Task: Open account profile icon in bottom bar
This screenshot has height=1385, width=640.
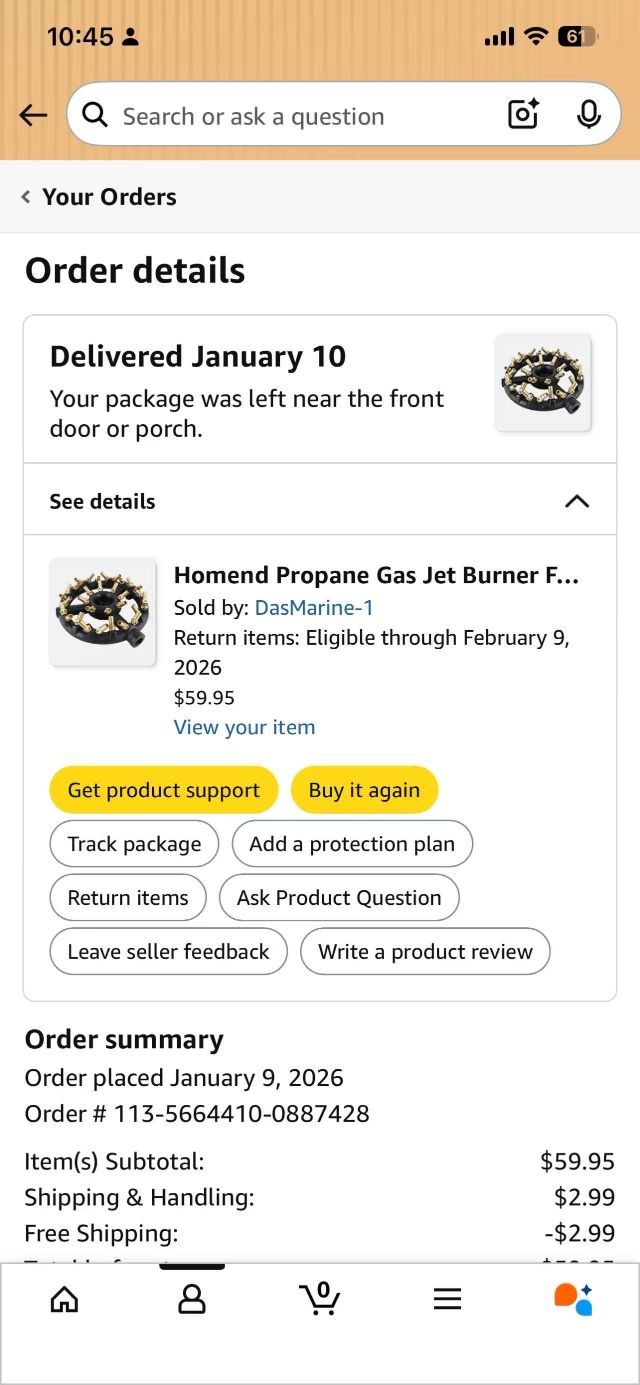Action: click(191, 1299)
